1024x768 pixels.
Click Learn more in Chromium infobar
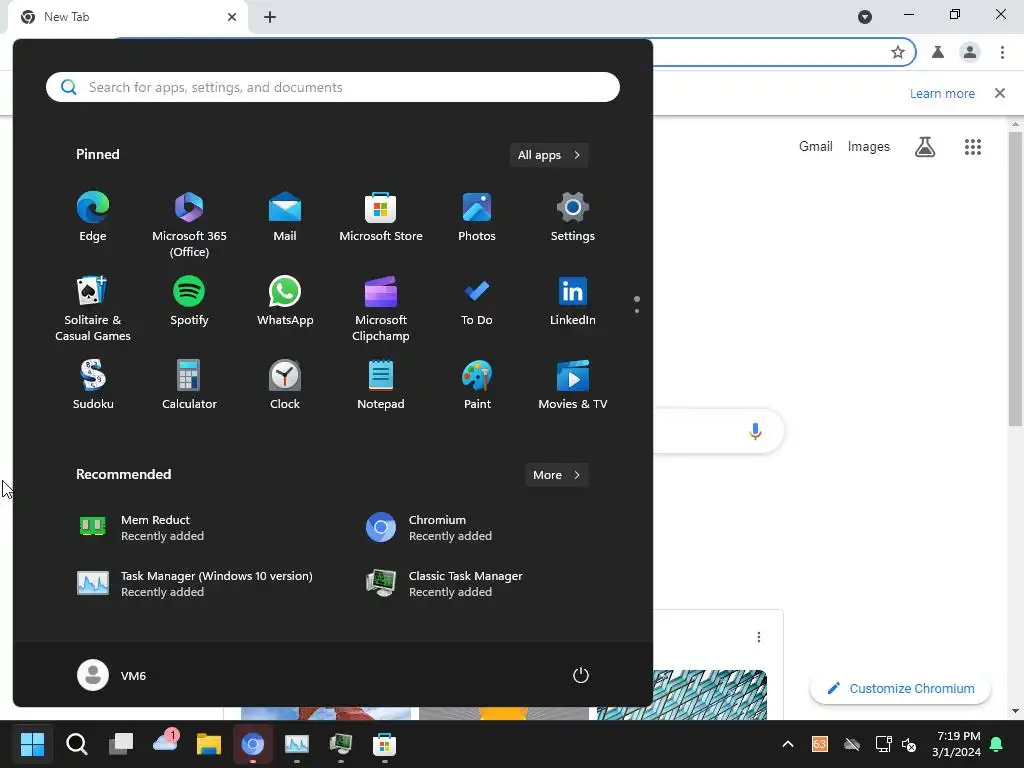(942, 93)
